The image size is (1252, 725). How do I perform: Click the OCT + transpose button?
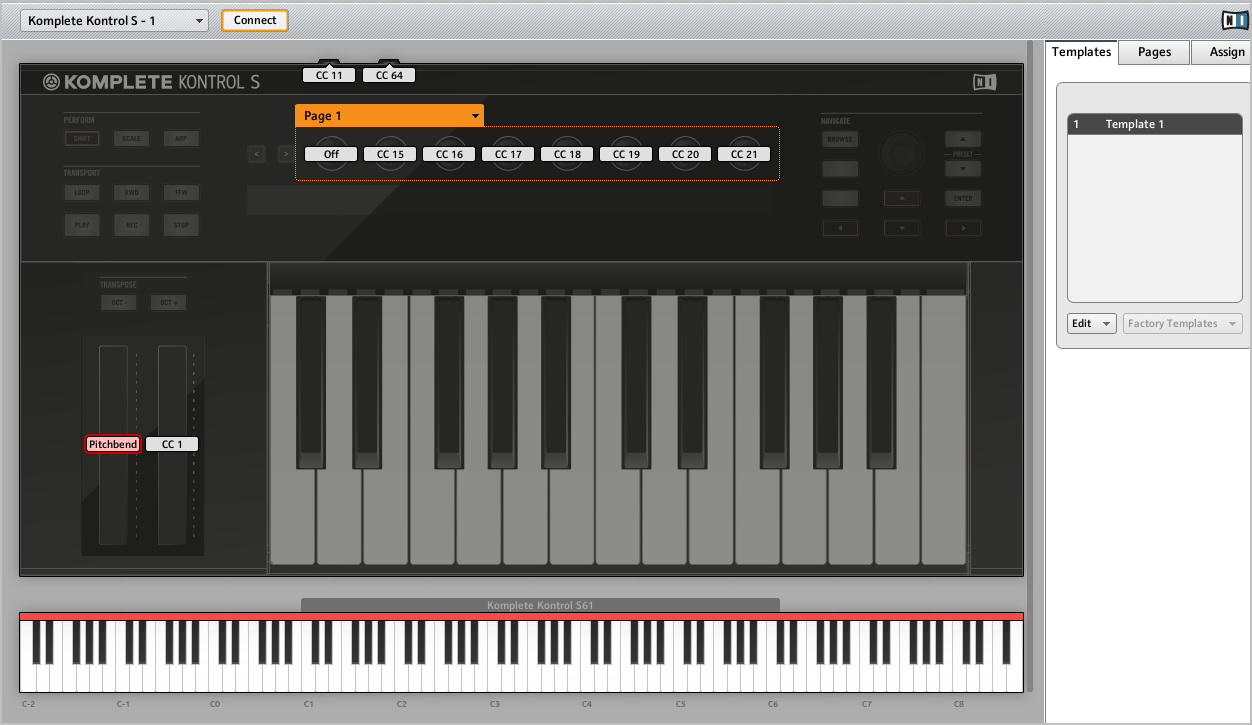(x=168, y=302)
